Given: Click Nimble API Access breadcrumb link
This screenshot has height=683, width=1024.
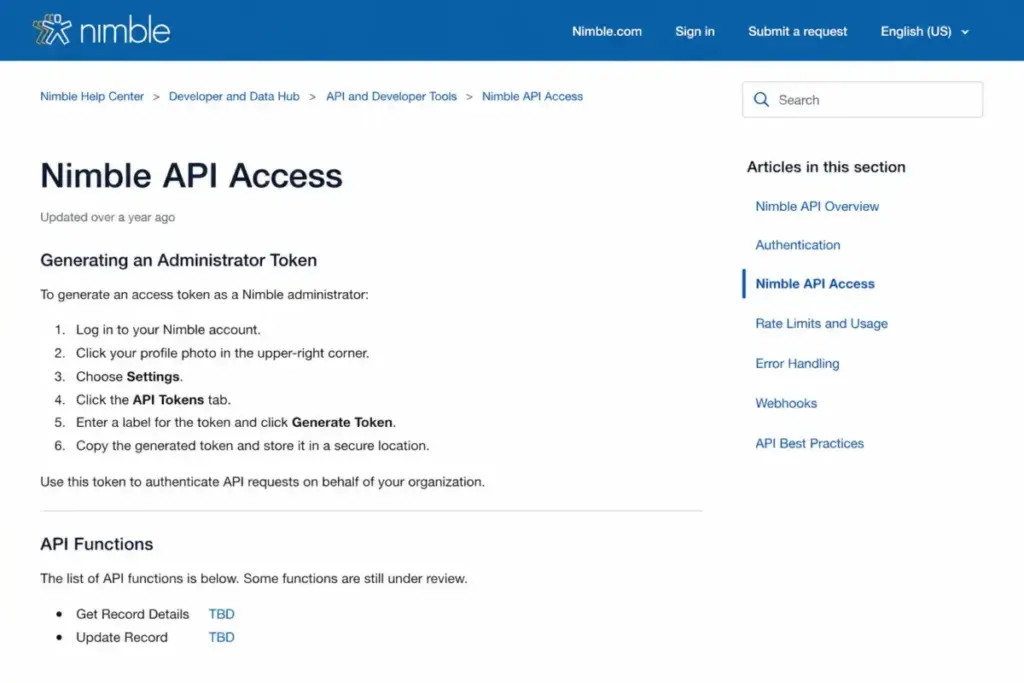Looking at the screenshot, I should (532, 97).
